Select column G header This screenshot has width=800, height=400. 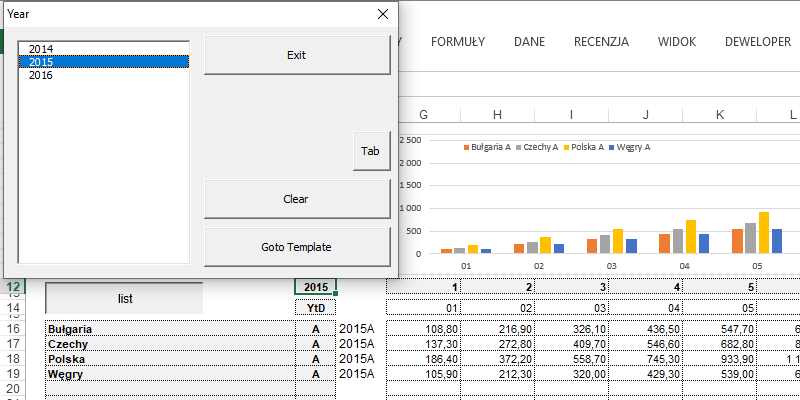[x=424, y=115]
